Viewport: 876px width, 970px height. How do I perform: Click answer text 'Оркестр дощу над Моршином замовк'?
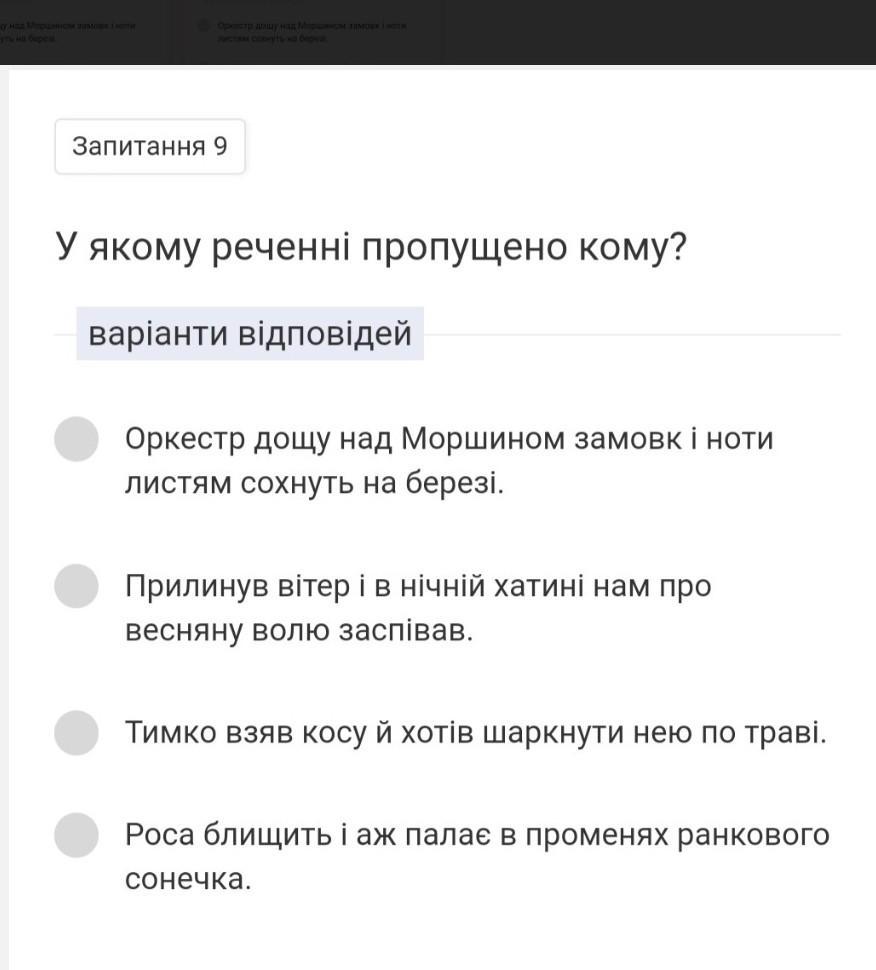tap(448, 439)
